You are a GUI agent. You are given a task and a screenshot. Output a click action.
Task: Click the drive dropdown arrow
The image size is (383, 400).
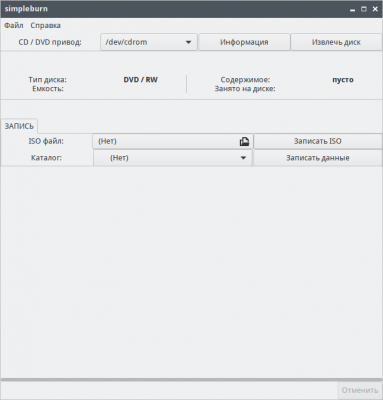188,42
